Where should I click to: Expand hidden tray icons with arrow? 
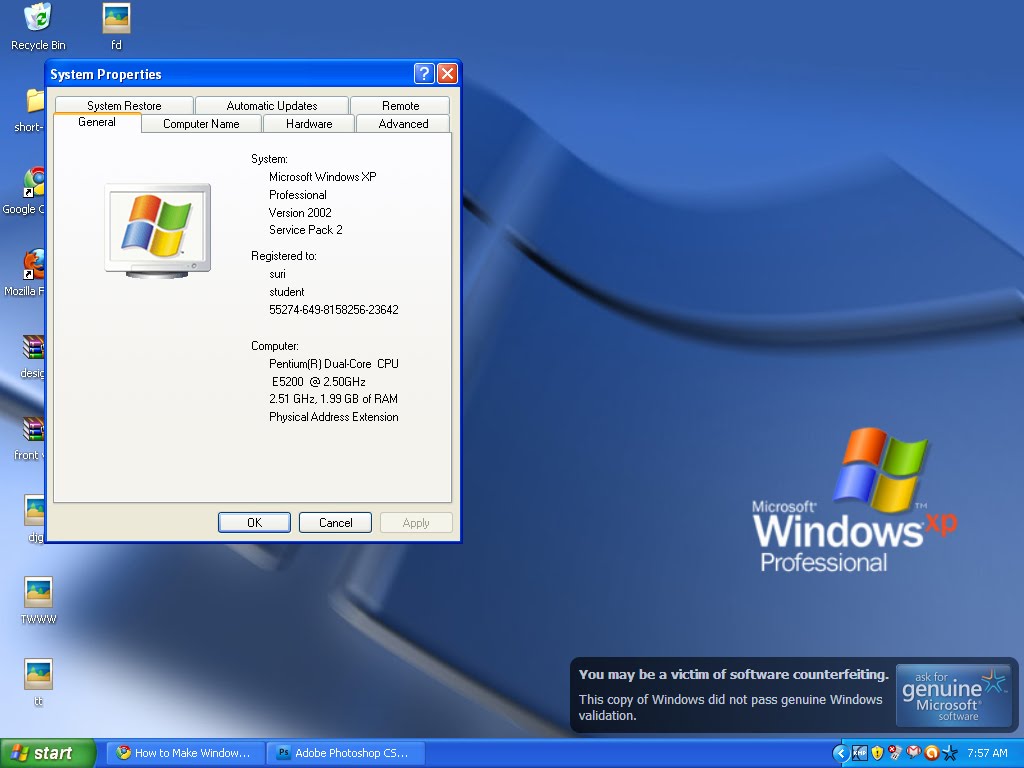tap(840, 754)
